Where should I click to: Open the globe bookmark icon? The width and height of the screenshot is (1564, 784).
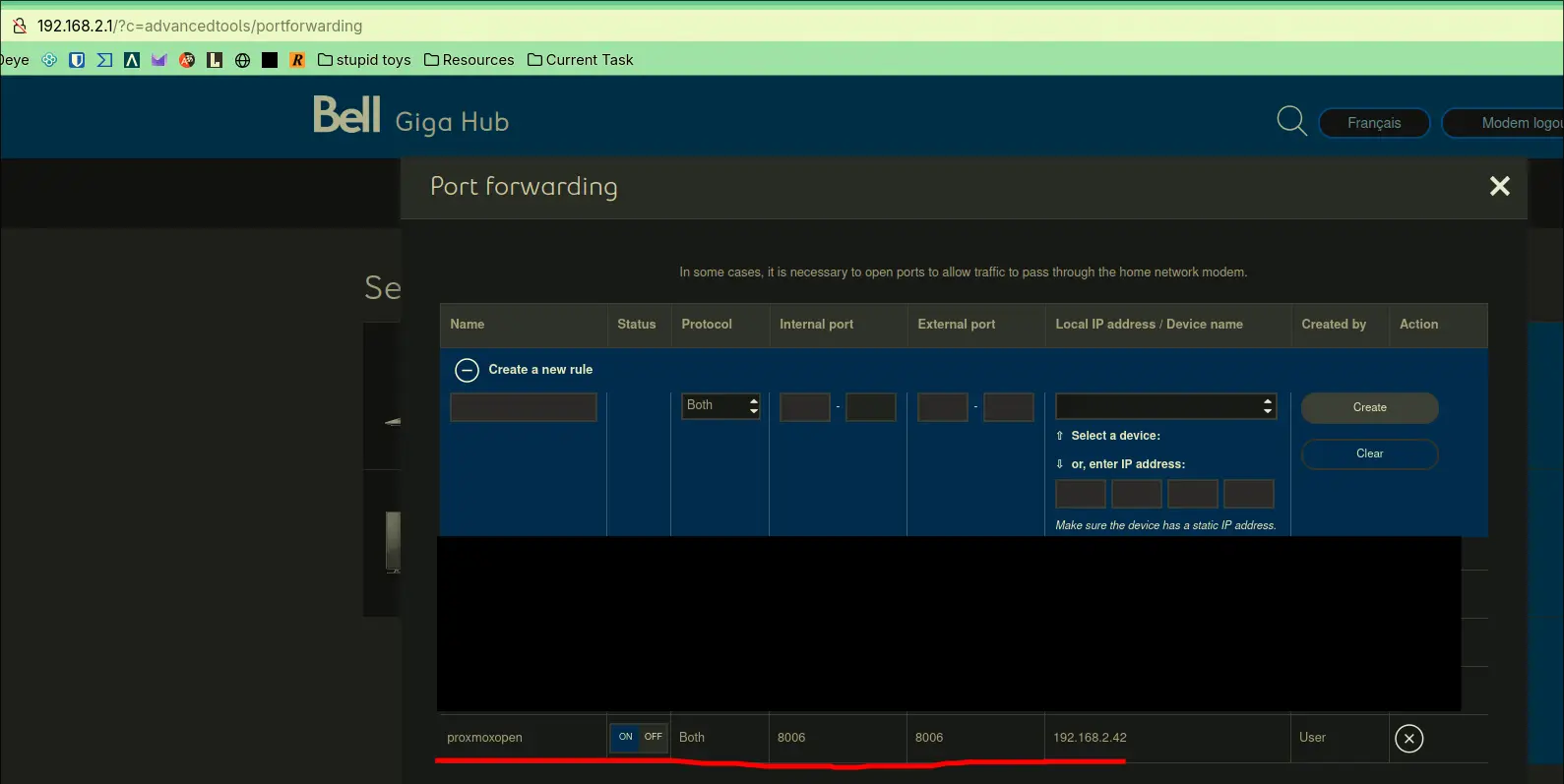pos(242,60)
